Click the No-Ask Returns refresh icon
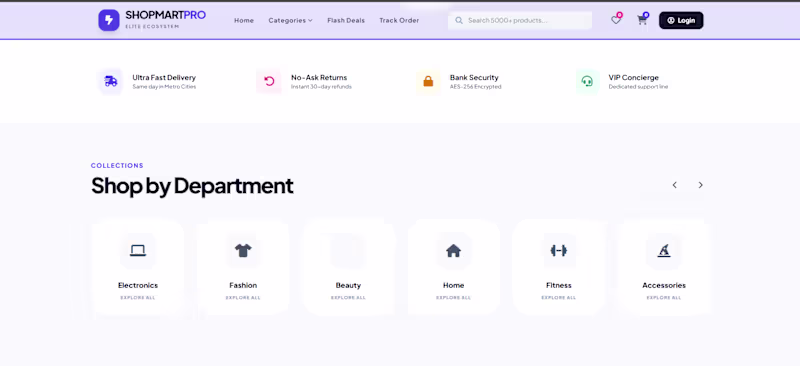The width and height of the screenshot is (800, 366). pos(269,81)
